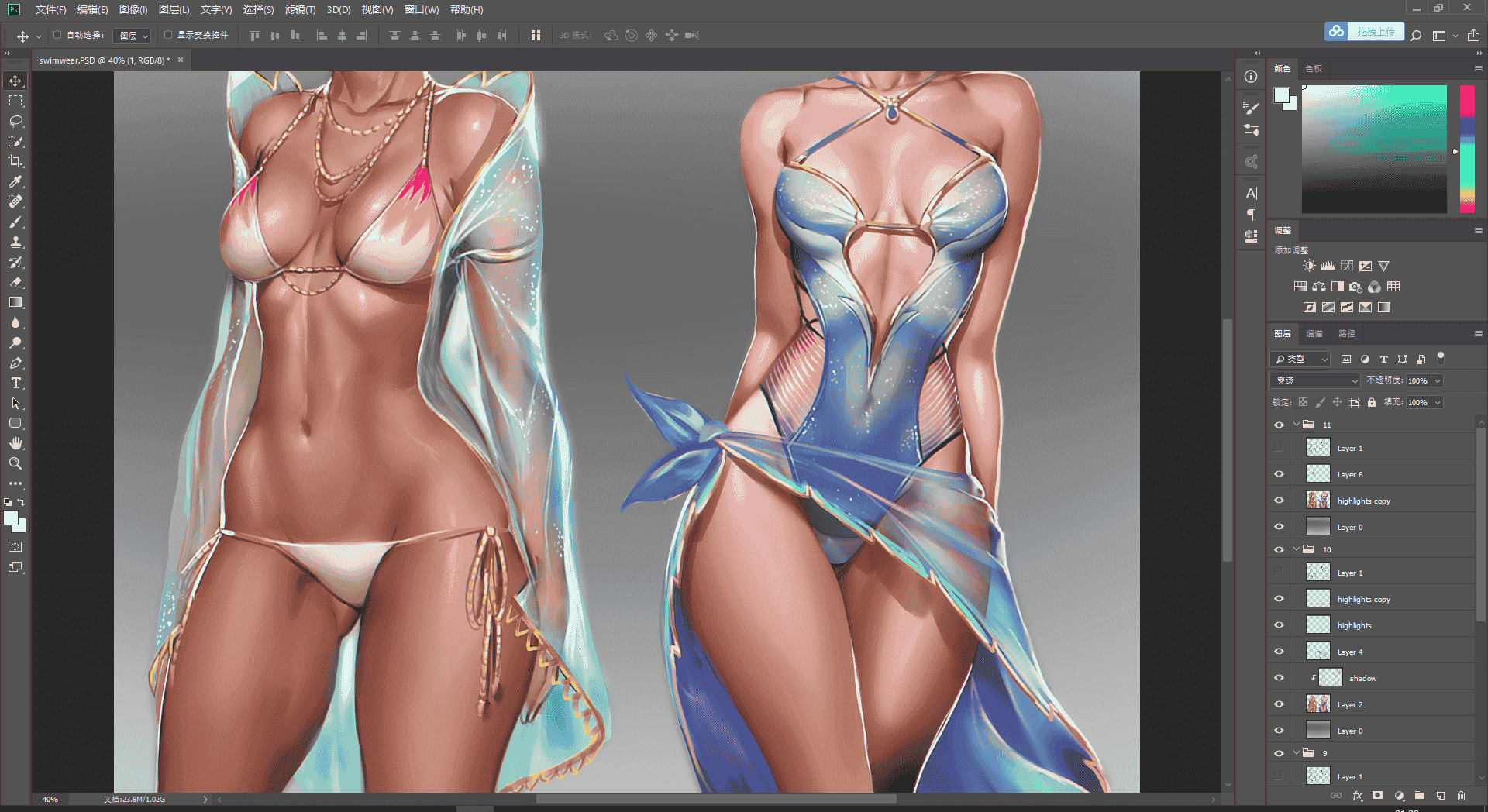This screenshot has height=812, width=1488.
Task: Select the Hand tool
Action: tap(15, 443)
